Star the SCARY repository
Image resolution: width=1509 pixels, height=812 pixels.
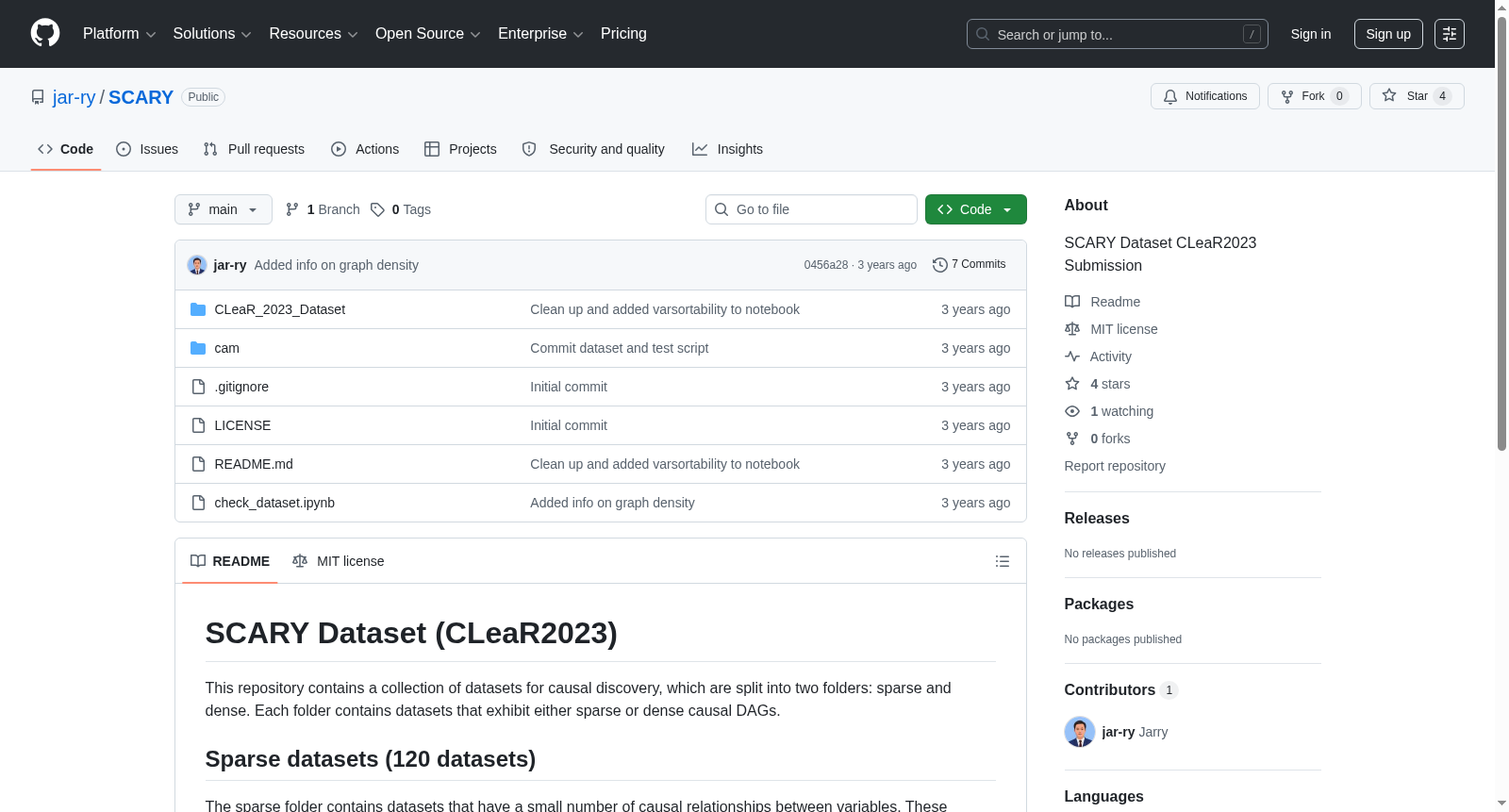coord(1417,96)
